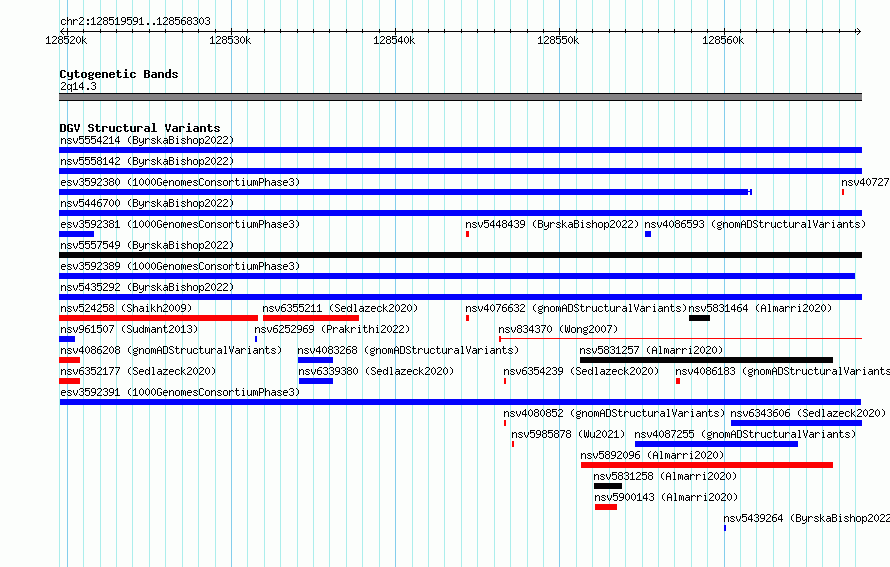Screen dimensions: 890x567
Task: Click the nsv6354239 (Sedlazeck2020) label
Action: coord(581,371)
